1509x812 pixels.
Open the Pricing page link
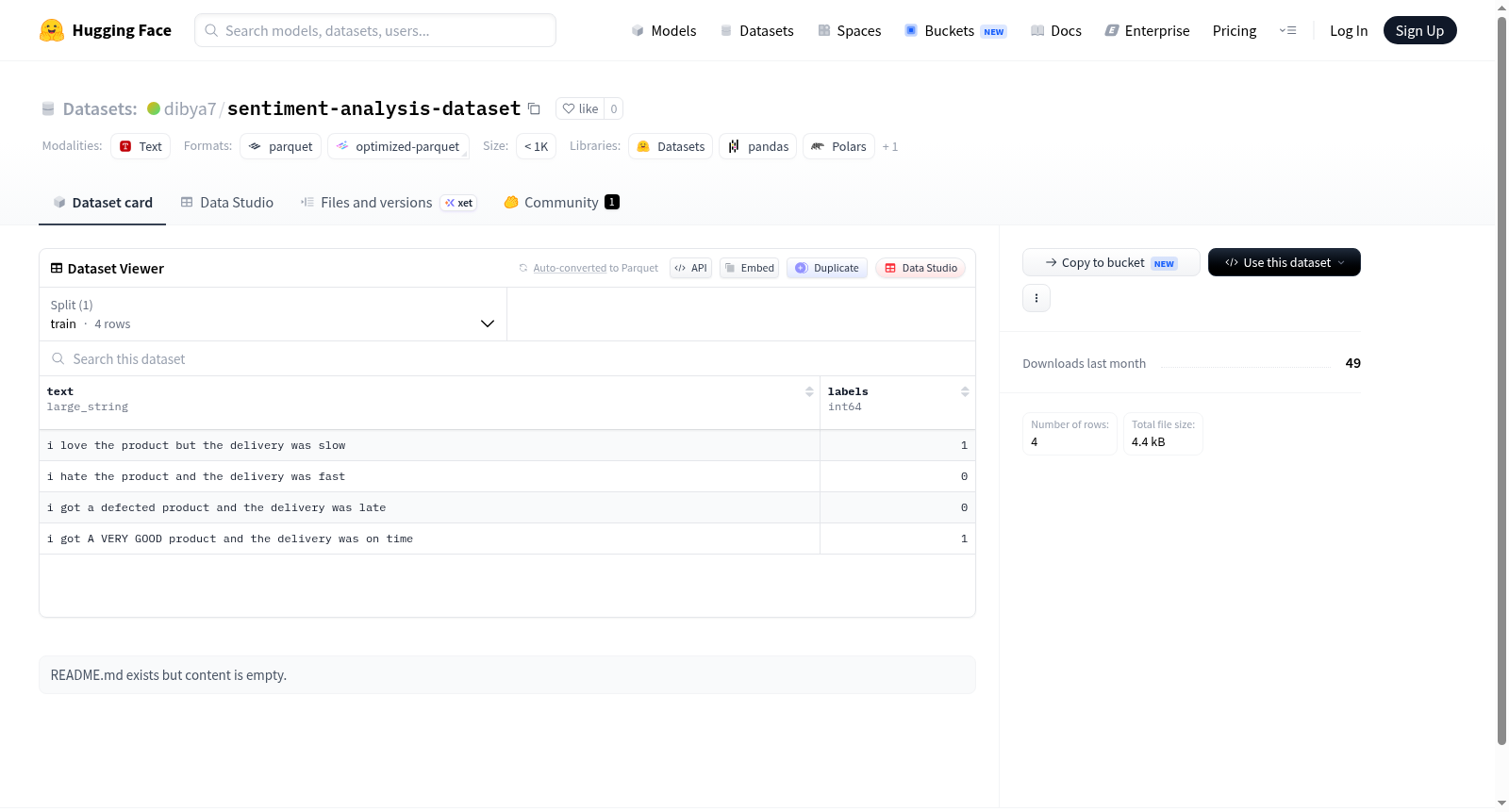[1235, 30]
